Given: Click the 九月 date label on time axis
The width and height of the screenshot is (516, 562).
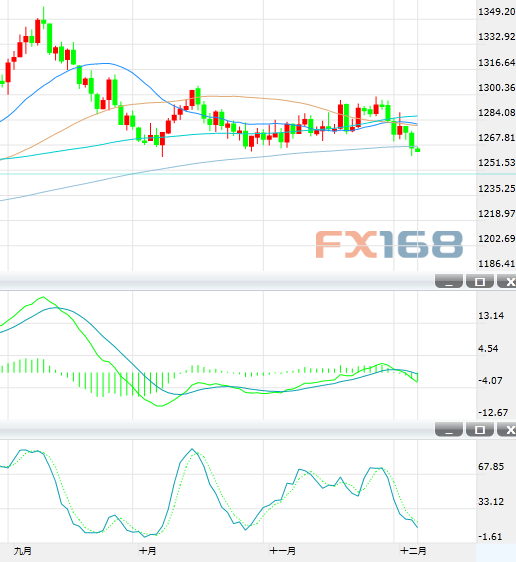Looking at the screenshot, I should coord(23,551).
